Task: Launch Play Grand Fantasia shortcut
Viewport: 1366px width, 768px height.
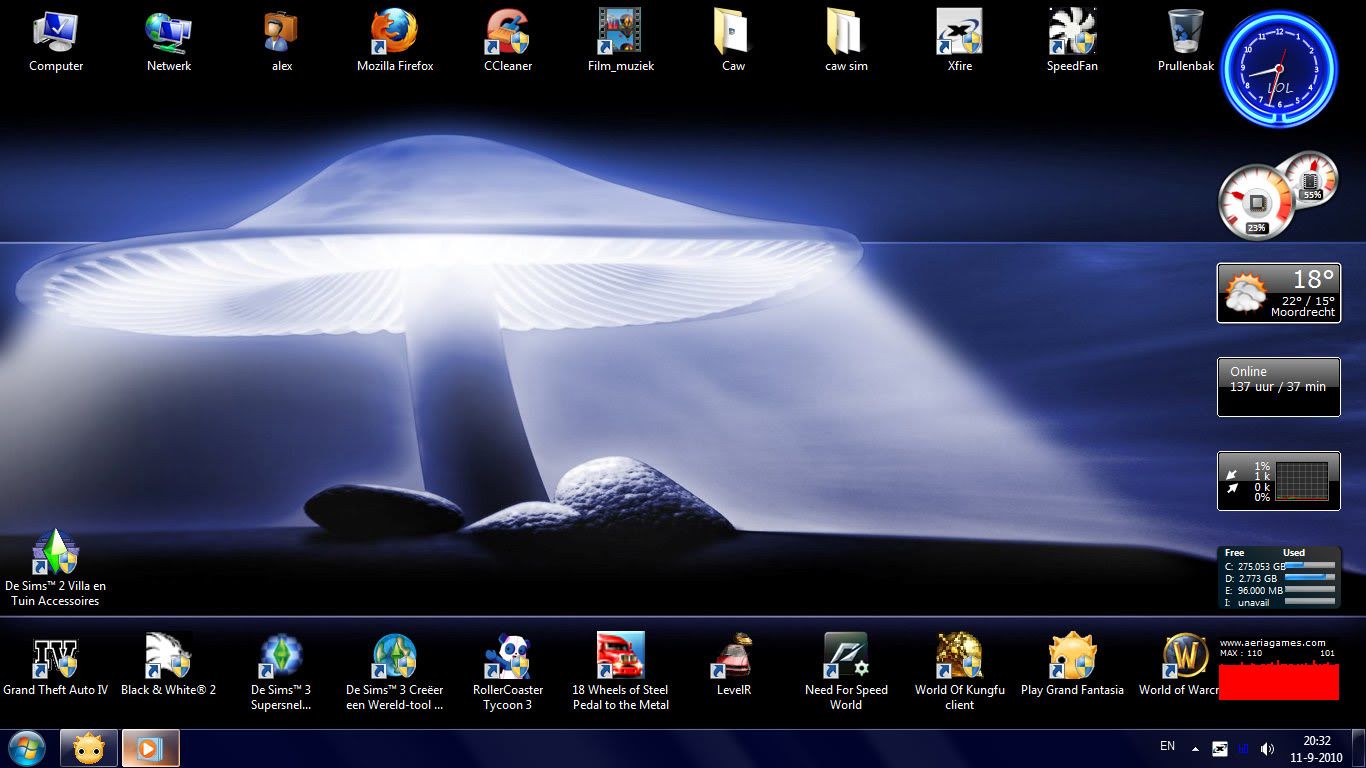Action: click(1072, 665)
